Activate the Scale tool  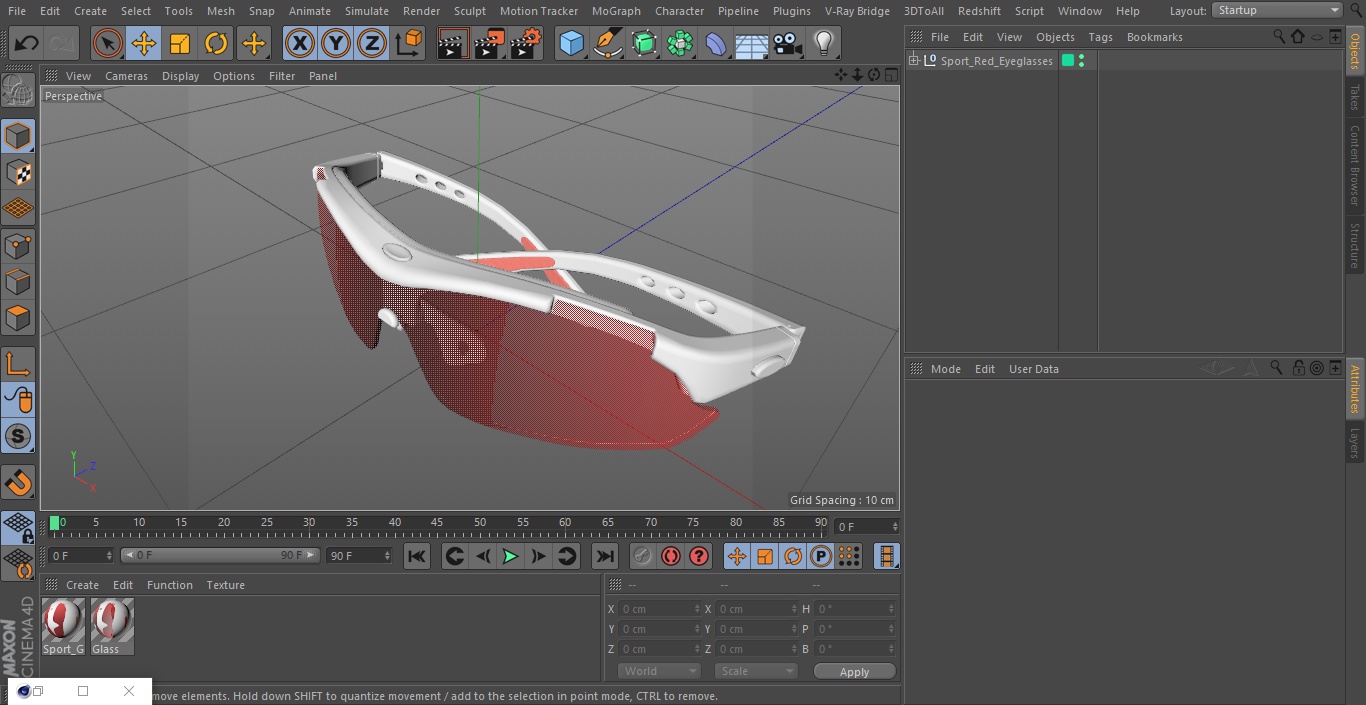(x=180, y=44)
